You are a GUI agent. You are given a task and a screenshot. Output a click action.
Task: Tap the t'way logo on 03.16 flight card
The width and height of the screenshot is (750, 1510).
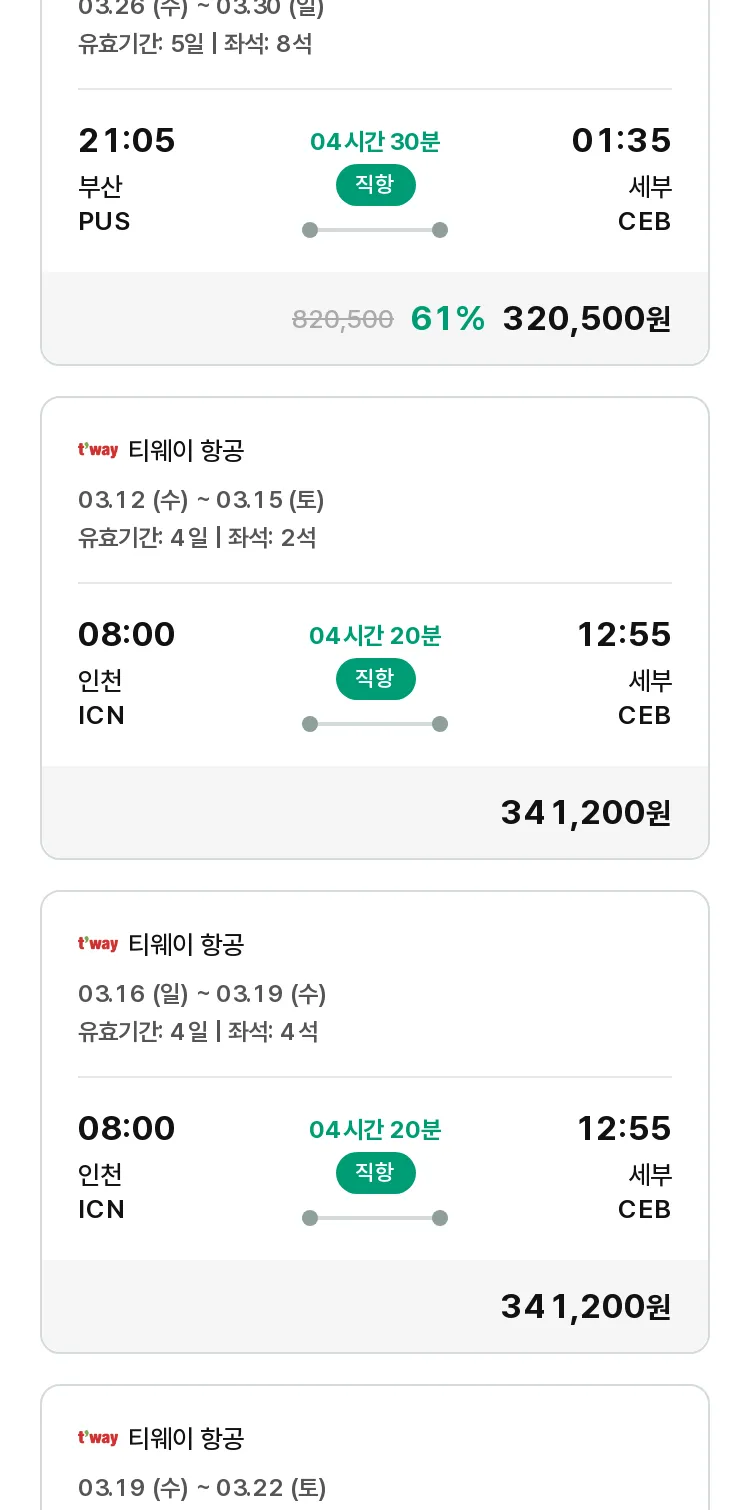98,944
